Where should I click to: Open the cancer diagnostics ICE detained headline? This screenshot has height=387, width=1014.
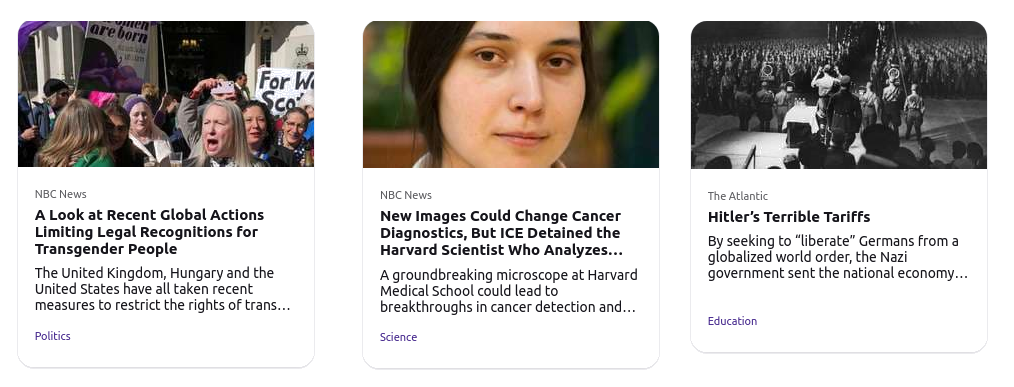pyautogui.click(x=501, y=233)
